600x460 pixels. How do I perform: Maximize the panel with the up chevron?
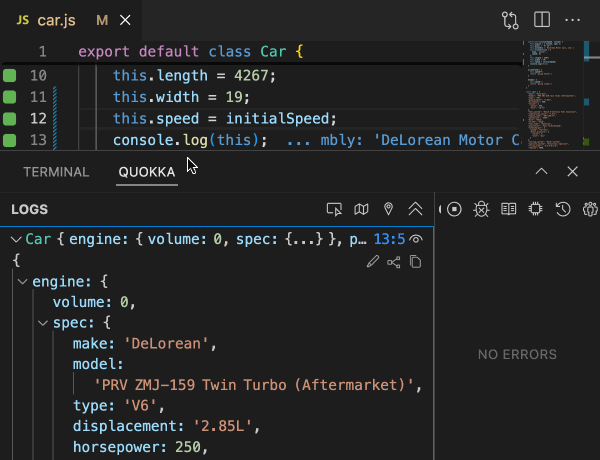click(x=541, y=171)
